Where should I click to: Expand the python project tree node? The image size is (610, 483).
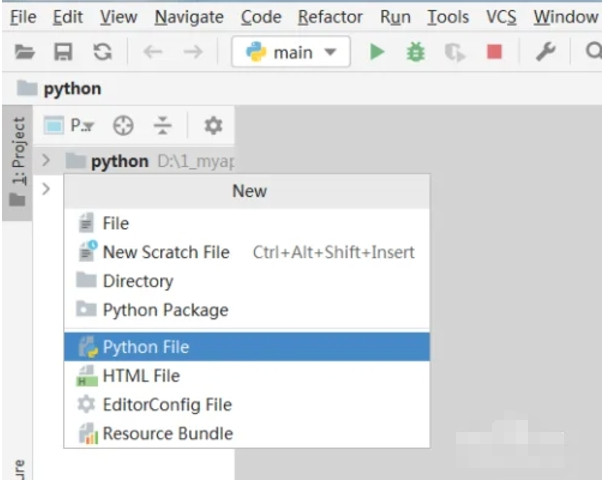pos(46,161)
